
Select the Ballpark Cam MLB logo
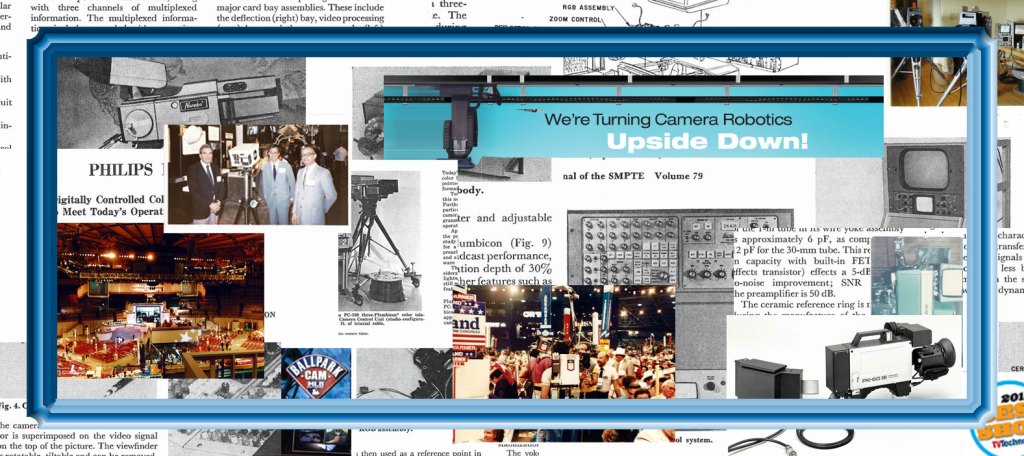click(x=318, y=374)
